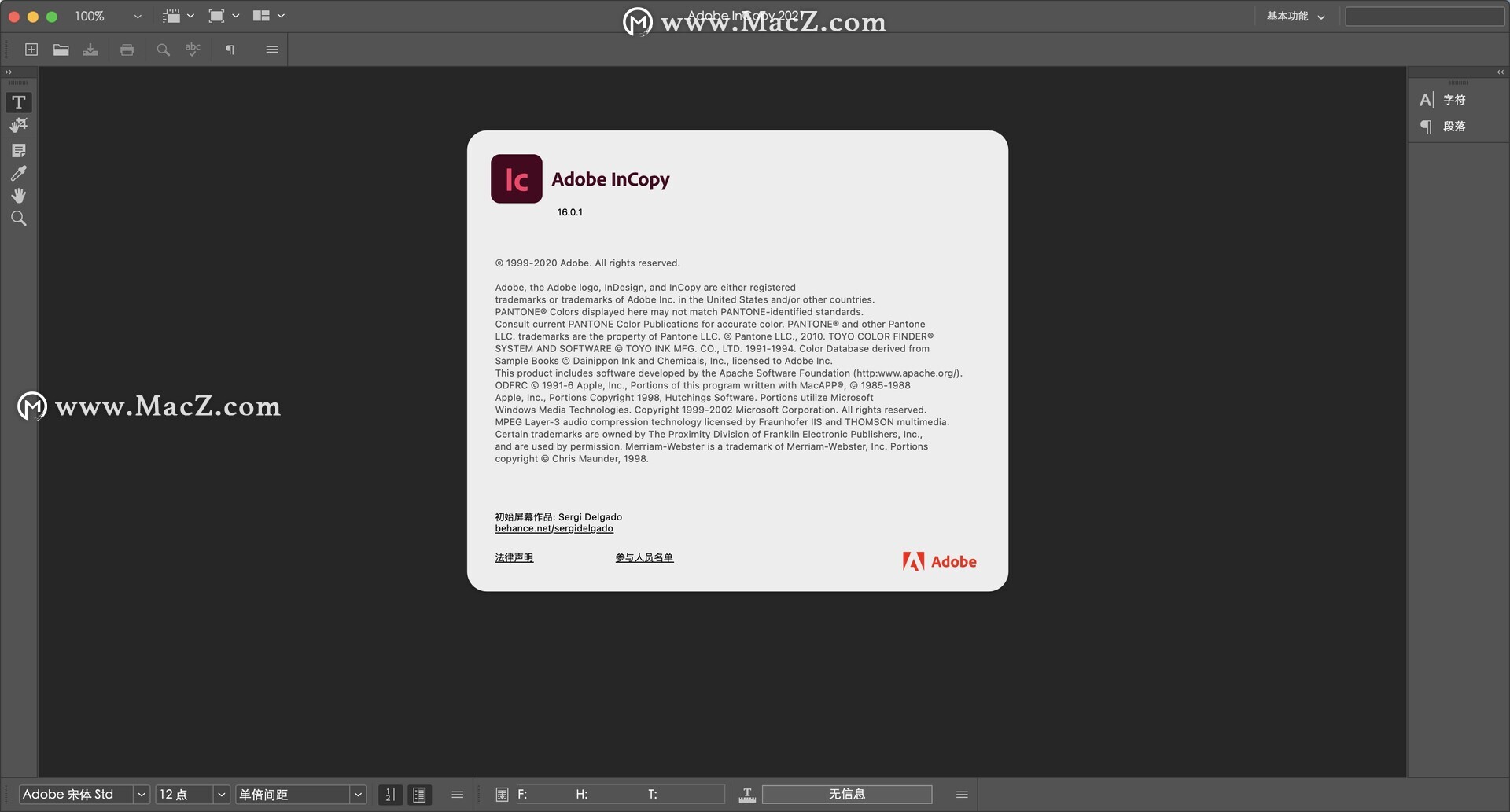Click the 无信息 copyfit info field
The height and width of the screenshot is (812, 1510).
coord(847,795)
